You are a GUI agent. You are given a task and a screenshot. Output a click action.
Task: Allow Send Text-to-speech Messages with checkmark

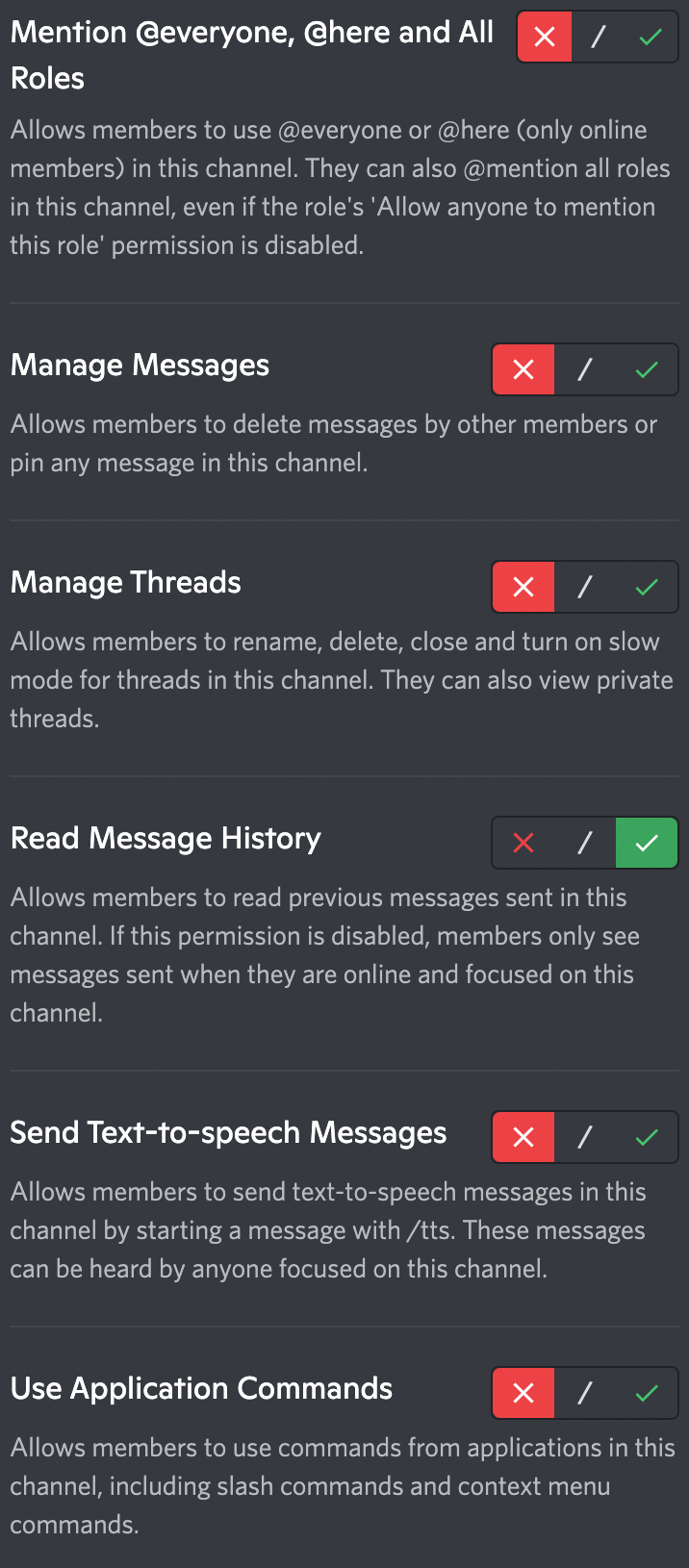click(647, 1137)
